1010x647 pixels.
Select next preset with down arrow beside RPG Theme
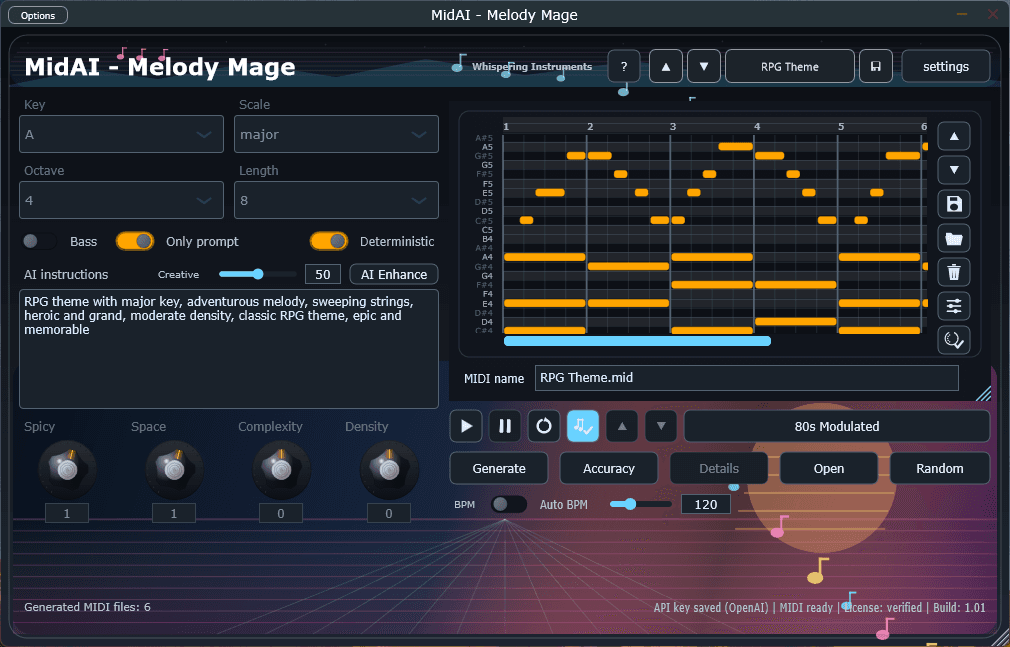(703, 66)
